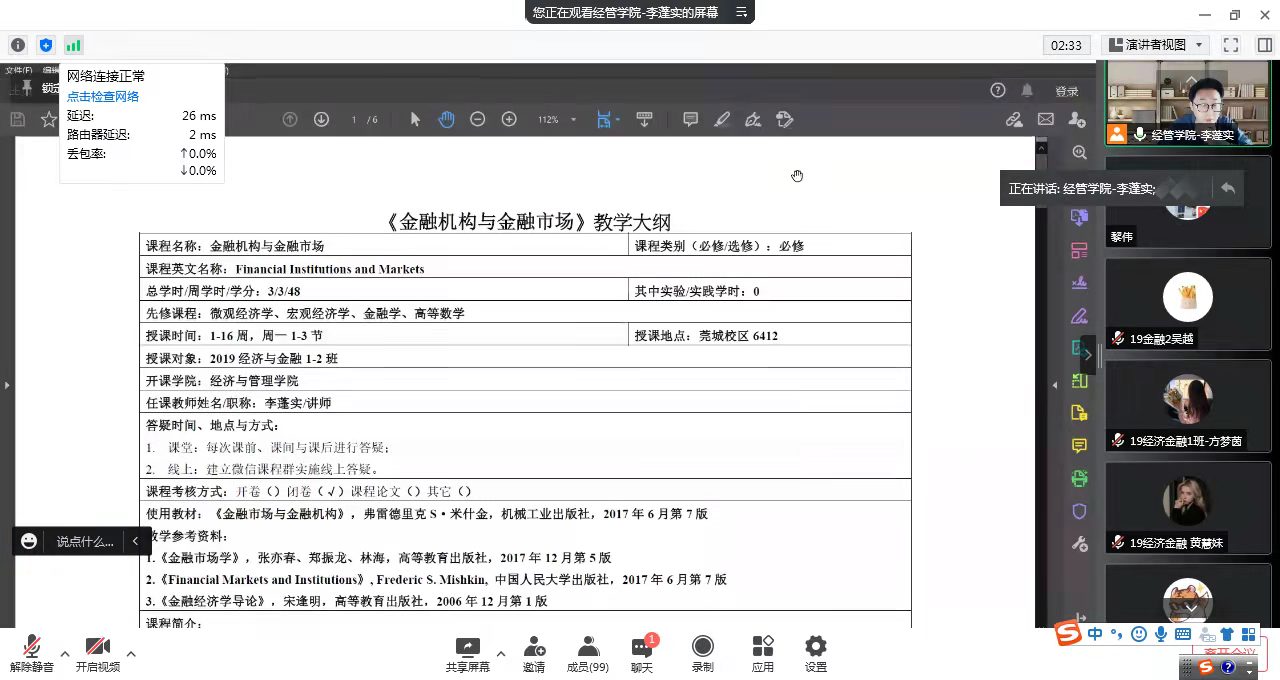Toggle the side panel layout icon
The height and width of the screenshot is (680, 1280).
[x=1264, y=45]
